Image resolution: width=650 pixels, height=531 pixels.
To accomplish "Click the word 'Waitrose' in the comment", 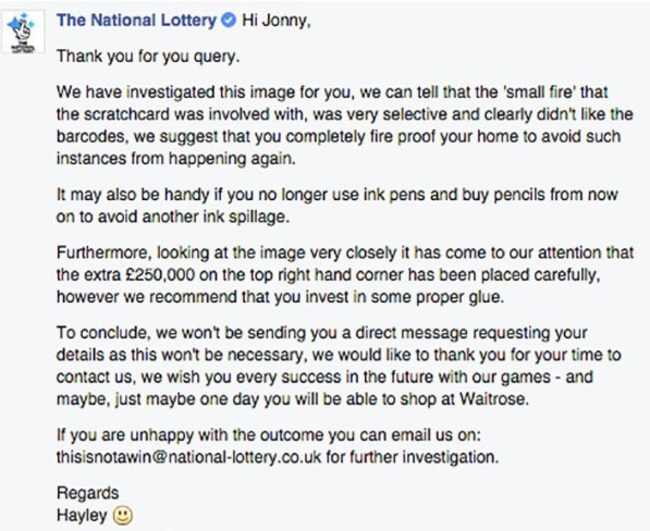I will [x=494, y=399].
